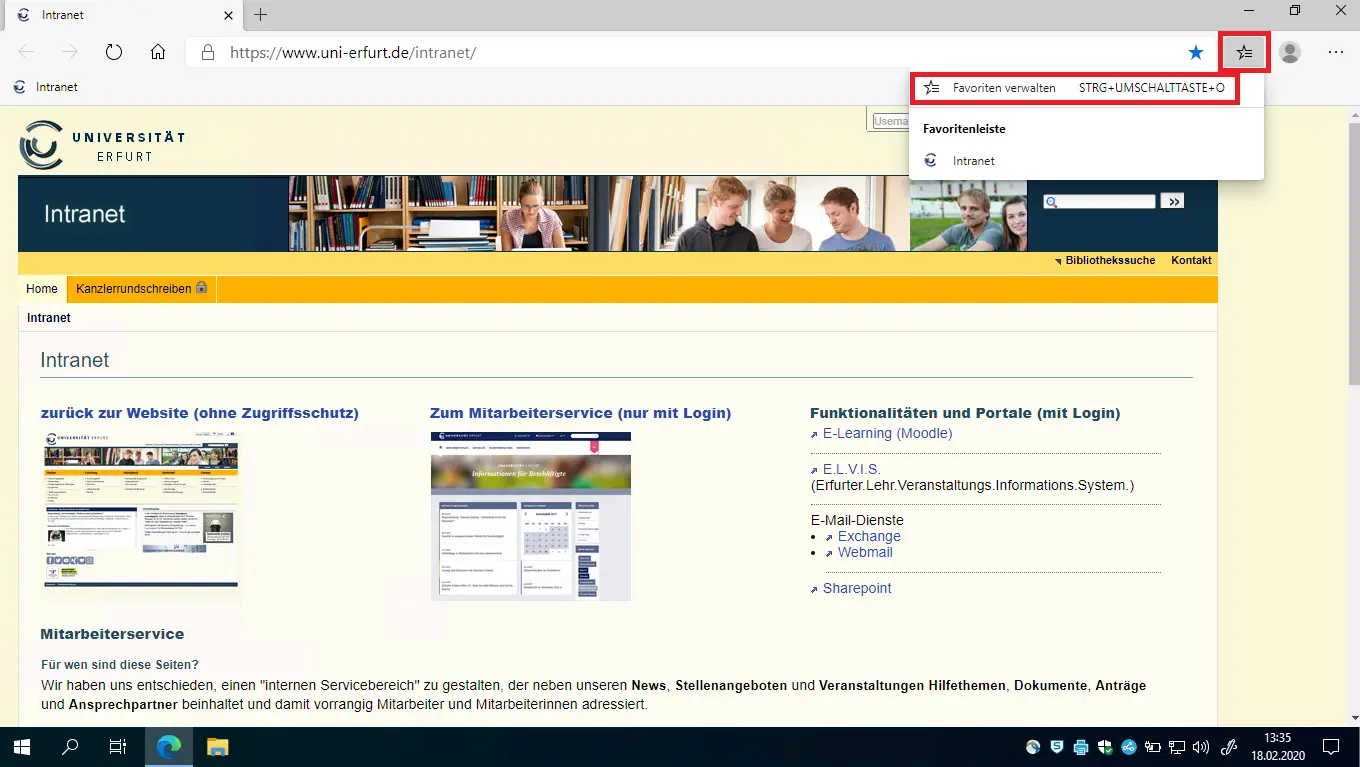Open the user profile avatar icon
This screenshot has height=767, width=1360.
coord(1290,52)
